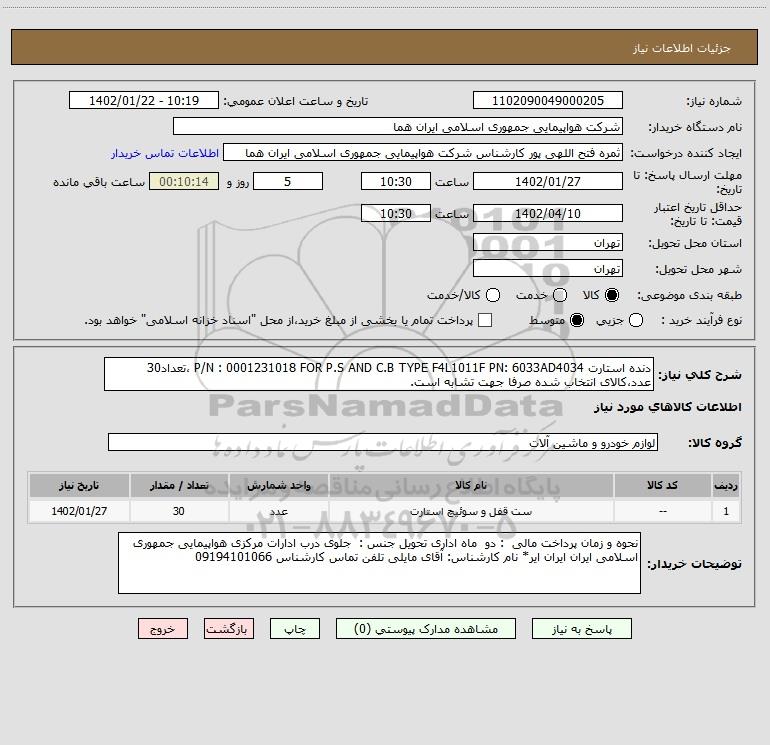Image resolution: width=770 pixels, height=745 pixels.
Task: Click the نوع فرآیند خرید label
Action: coord(701,320)
